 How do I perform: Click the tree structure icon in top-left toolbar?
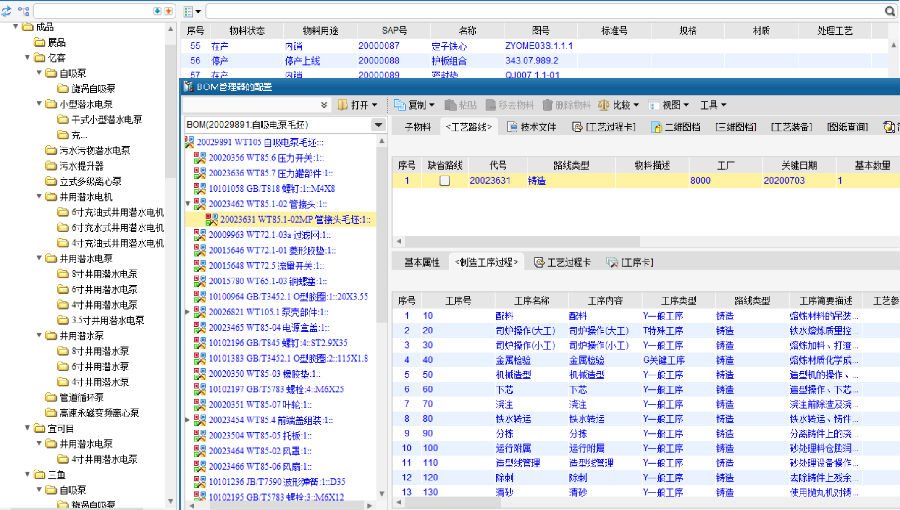pyautogui.click(x=24, y=10)
